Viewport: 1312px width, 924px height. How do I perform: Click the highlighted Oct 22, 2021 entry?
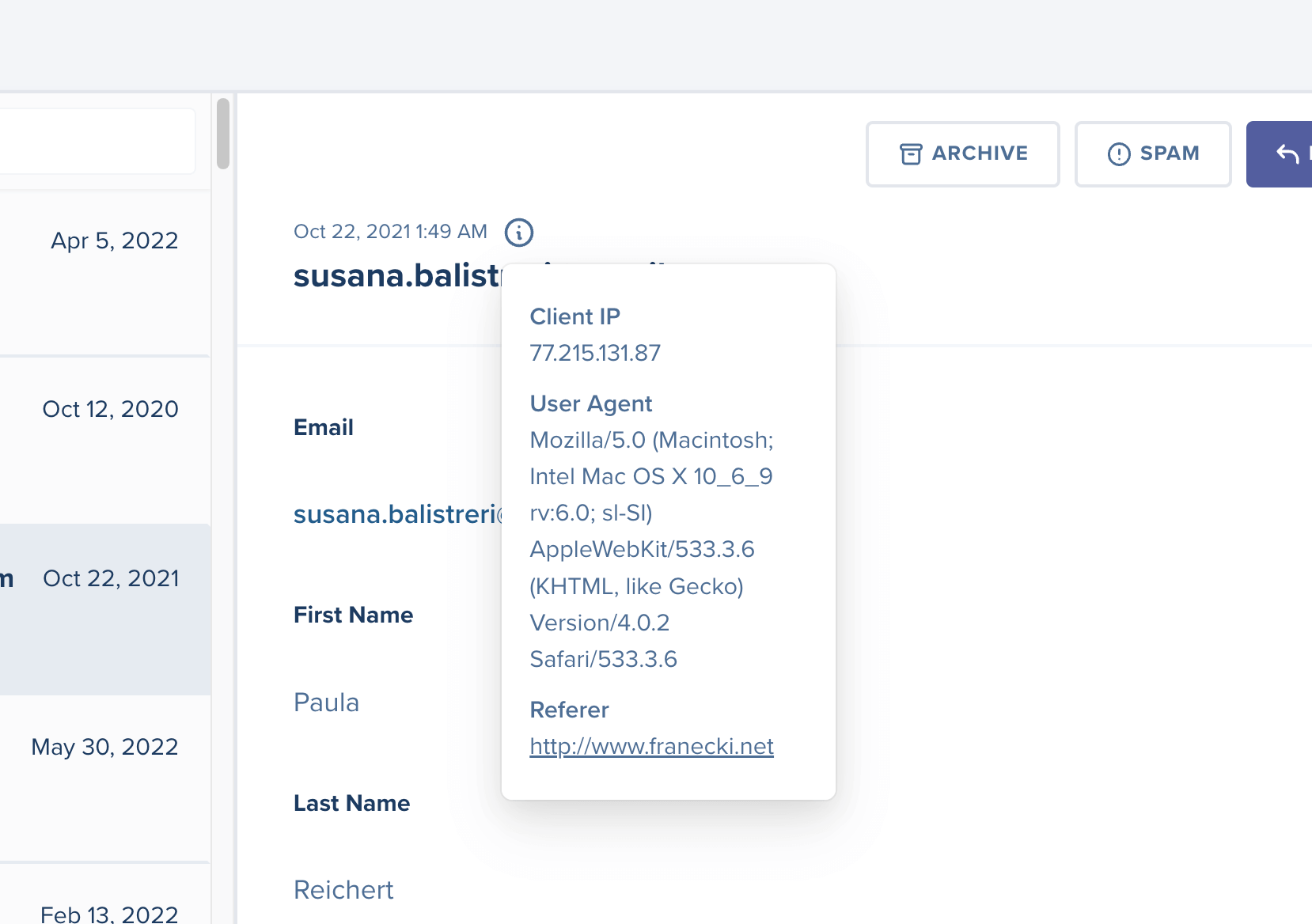click(x=111, y=578)
